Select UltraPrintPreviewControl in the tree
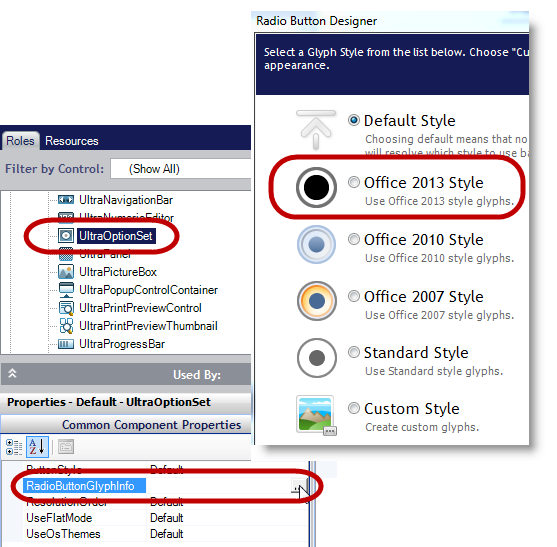 pyautogui.click(x=140, y=308)
